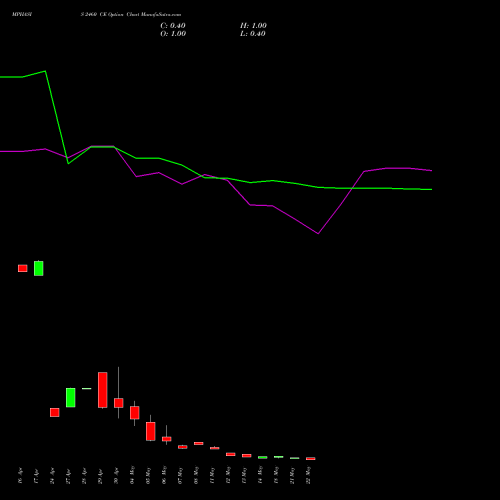Click the red candle body above 30 Apr
Screen dimensions: 500x500
(x=119, y=403)
